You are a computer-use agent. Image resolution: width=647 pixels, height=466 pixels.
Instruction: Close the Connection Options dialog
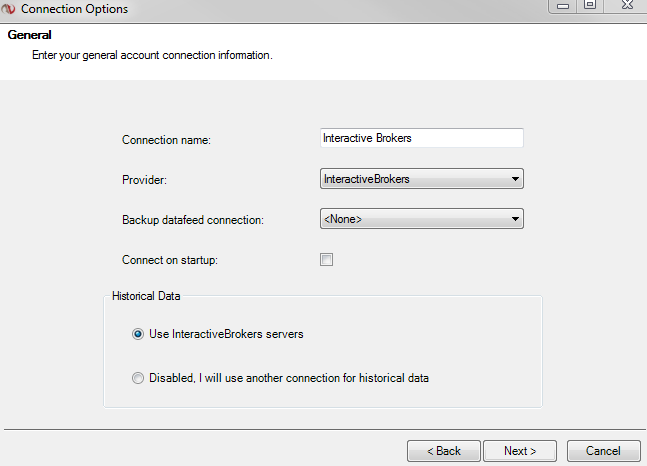(626, 5)
